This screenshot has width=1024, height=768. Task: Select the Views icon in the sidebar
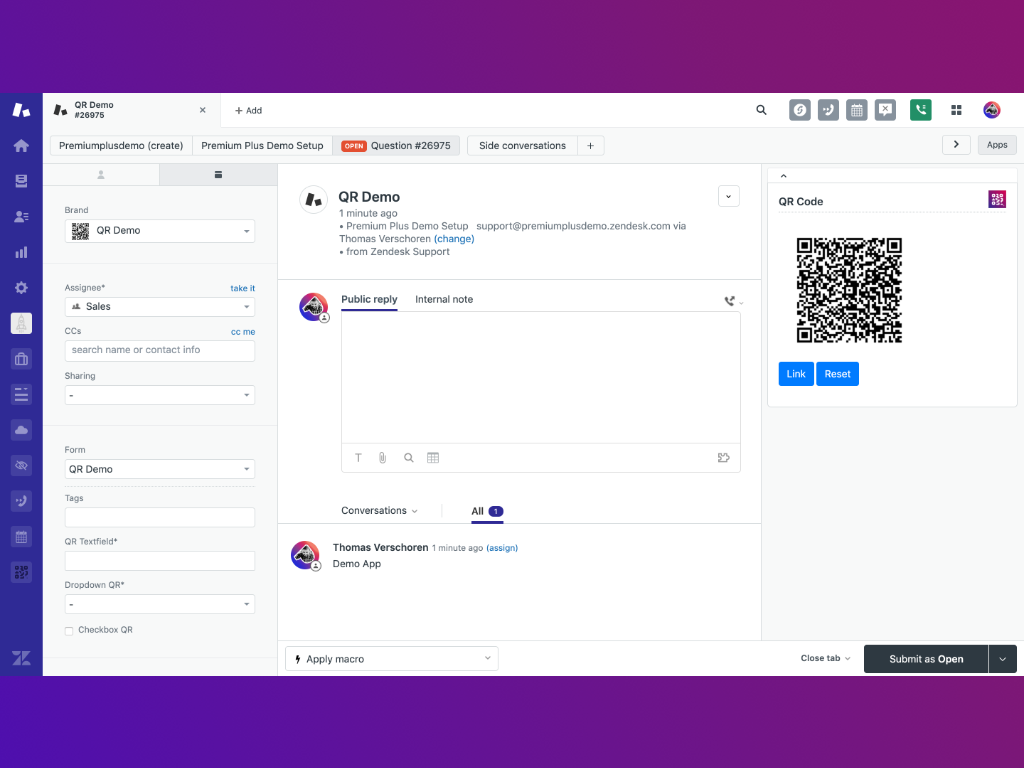click(21, 180)
